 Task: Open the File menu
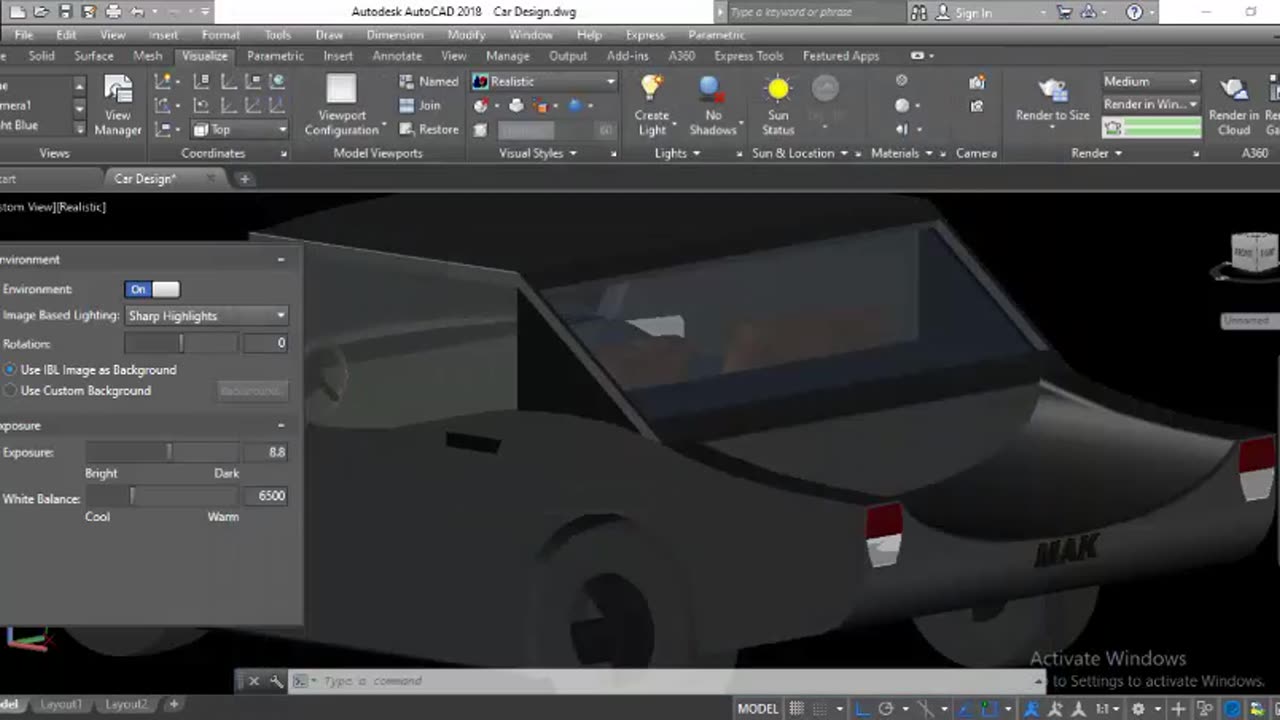(23, 35)
